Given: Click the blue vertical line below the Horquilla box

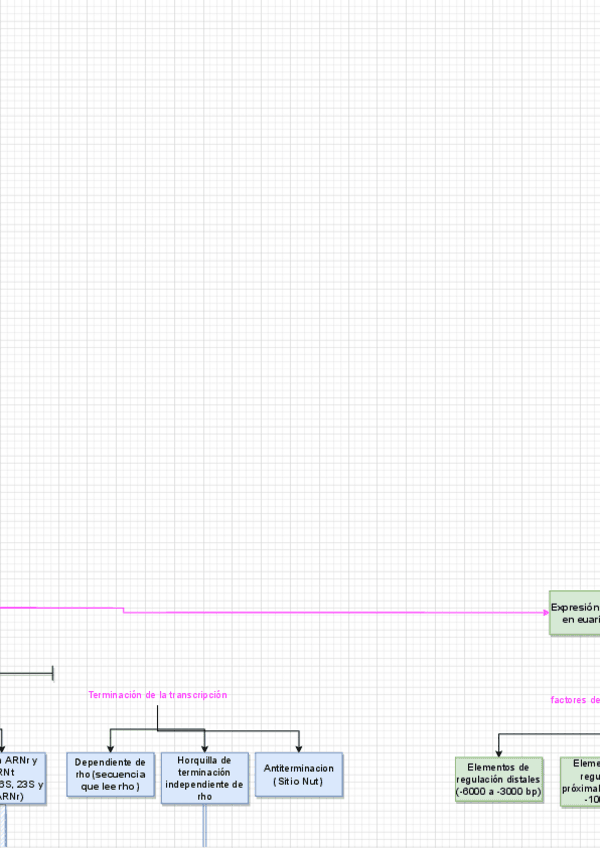Looking at the screenshot, I should (x=206, y=825).
